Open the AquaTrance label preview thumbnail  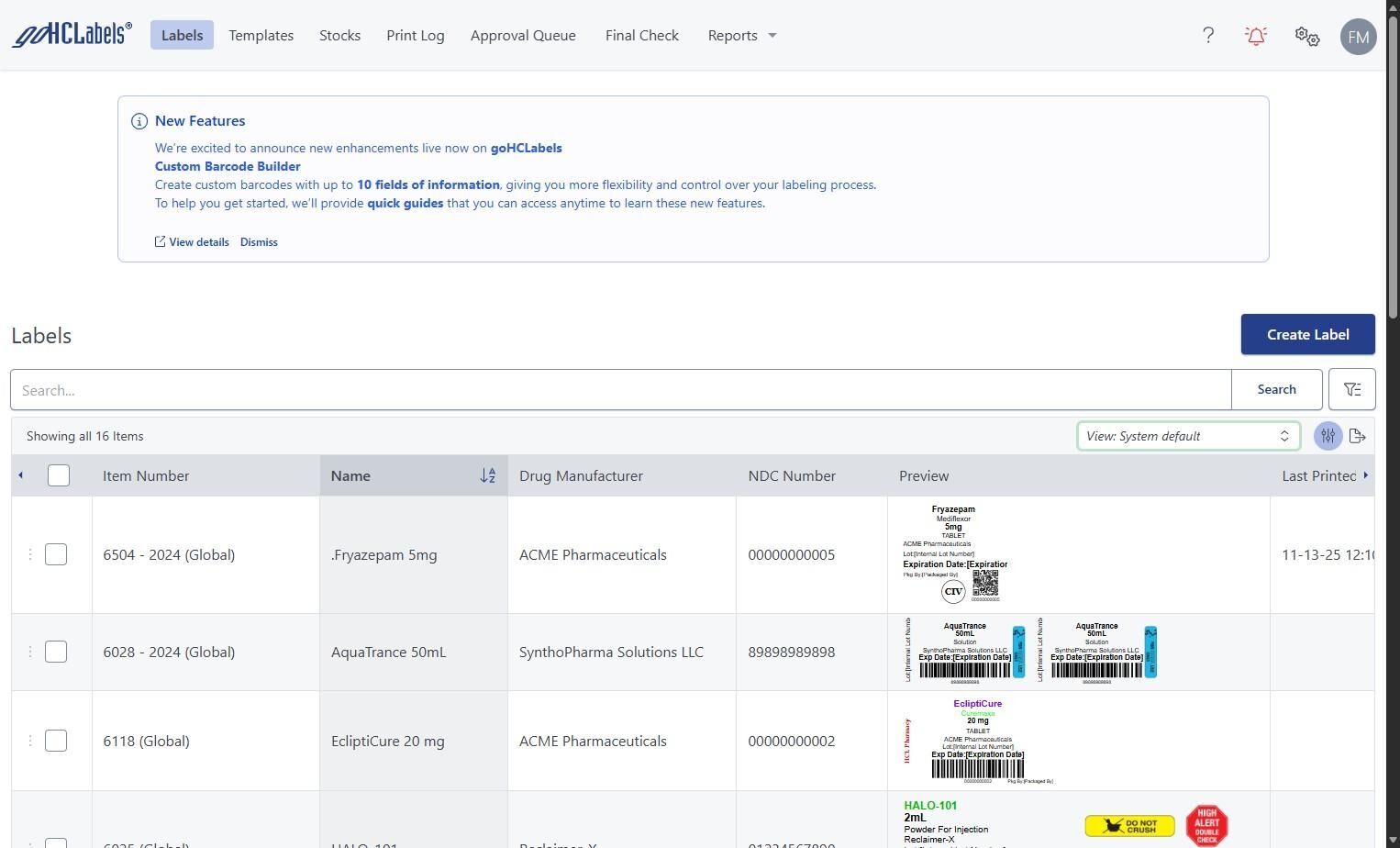click(x=1030, y=652)
